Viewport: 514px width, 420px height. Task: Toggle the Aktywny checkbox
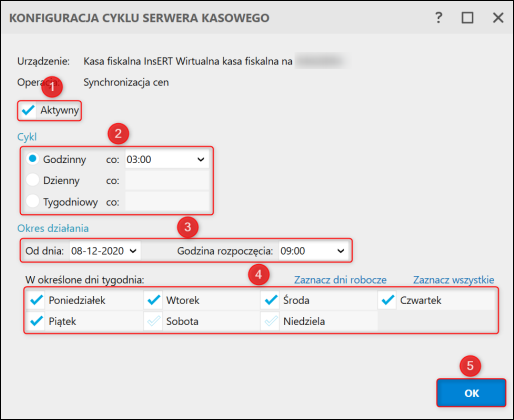(28, 110)
